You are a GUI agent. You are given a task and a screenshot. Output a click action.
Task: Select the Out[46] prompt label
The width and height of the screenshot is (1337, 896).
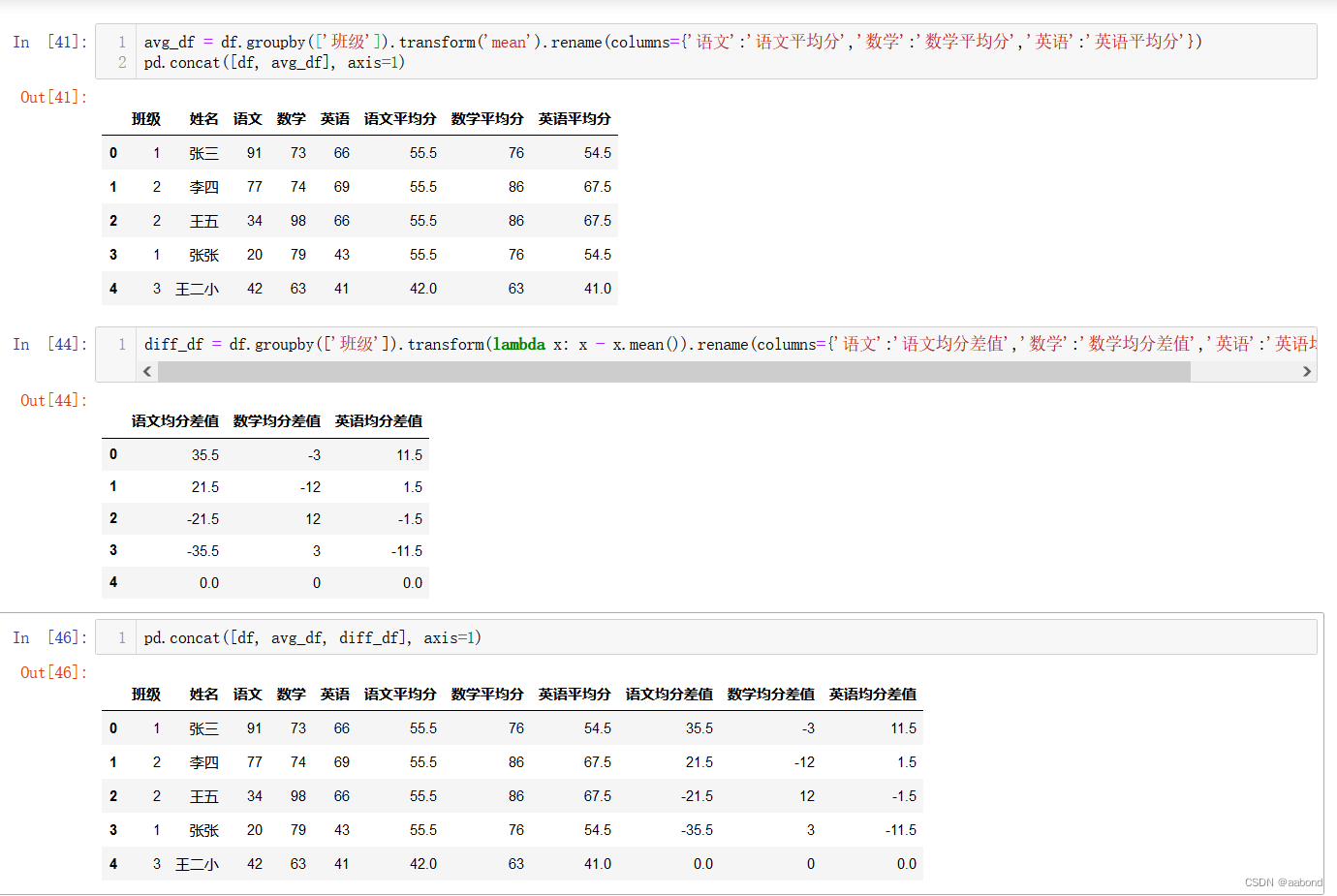tap(53, 672)
